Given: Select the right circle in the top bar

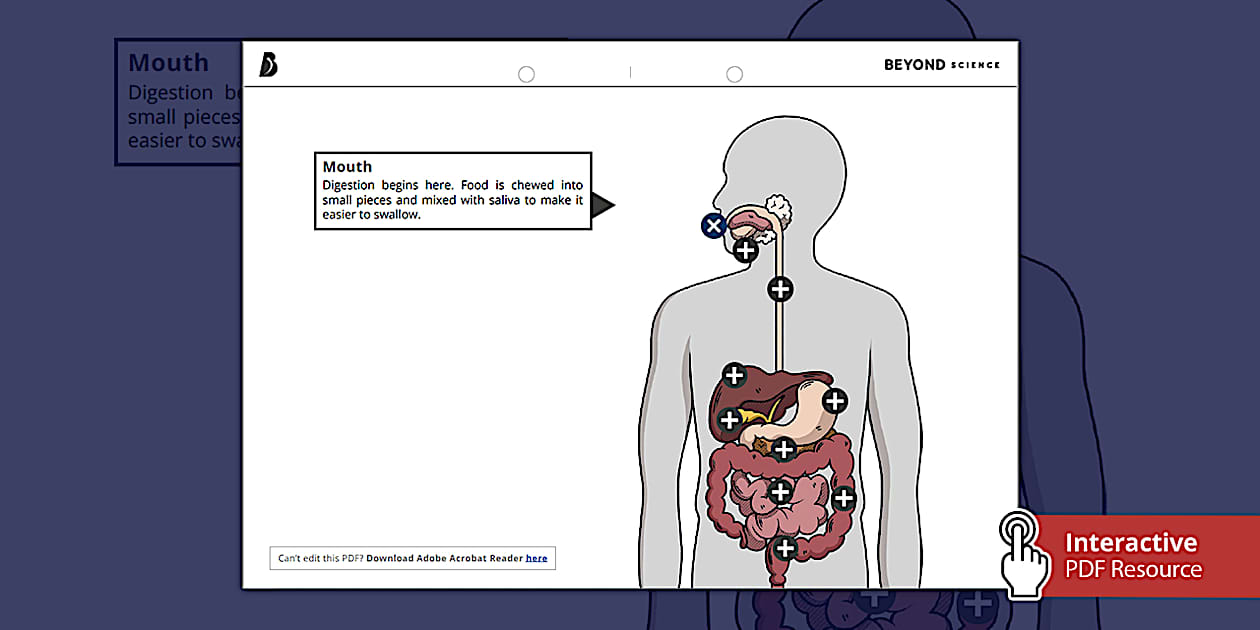Looking at the screenshot, I should (x=735, y=73).
